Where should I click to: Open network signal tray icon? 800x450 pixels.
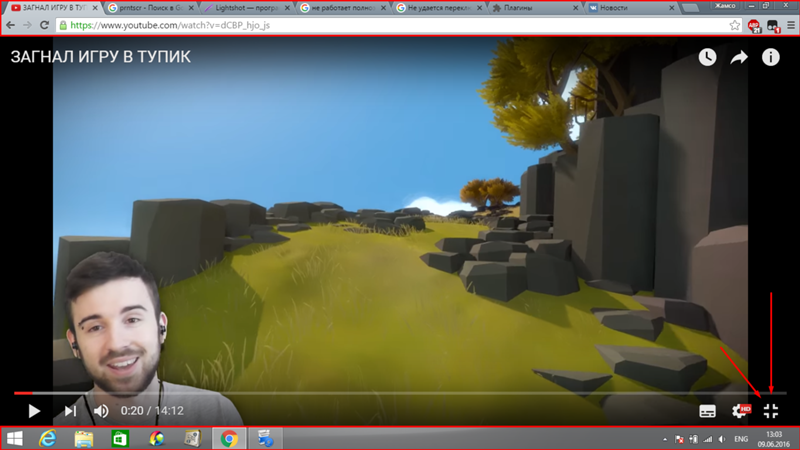pyautogui.click(x=708, y=439)
